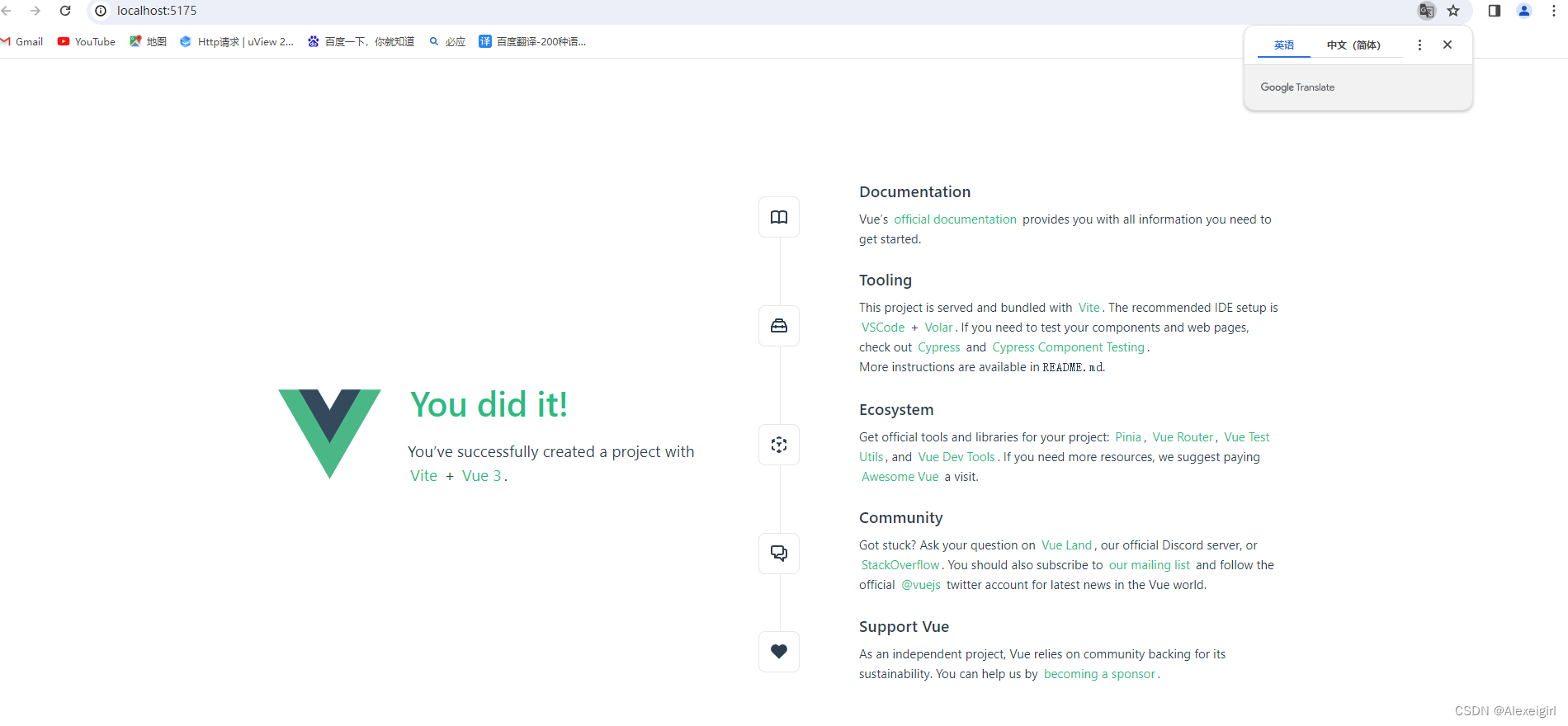Open translate popup options menu

click(x=1419, y=45)
